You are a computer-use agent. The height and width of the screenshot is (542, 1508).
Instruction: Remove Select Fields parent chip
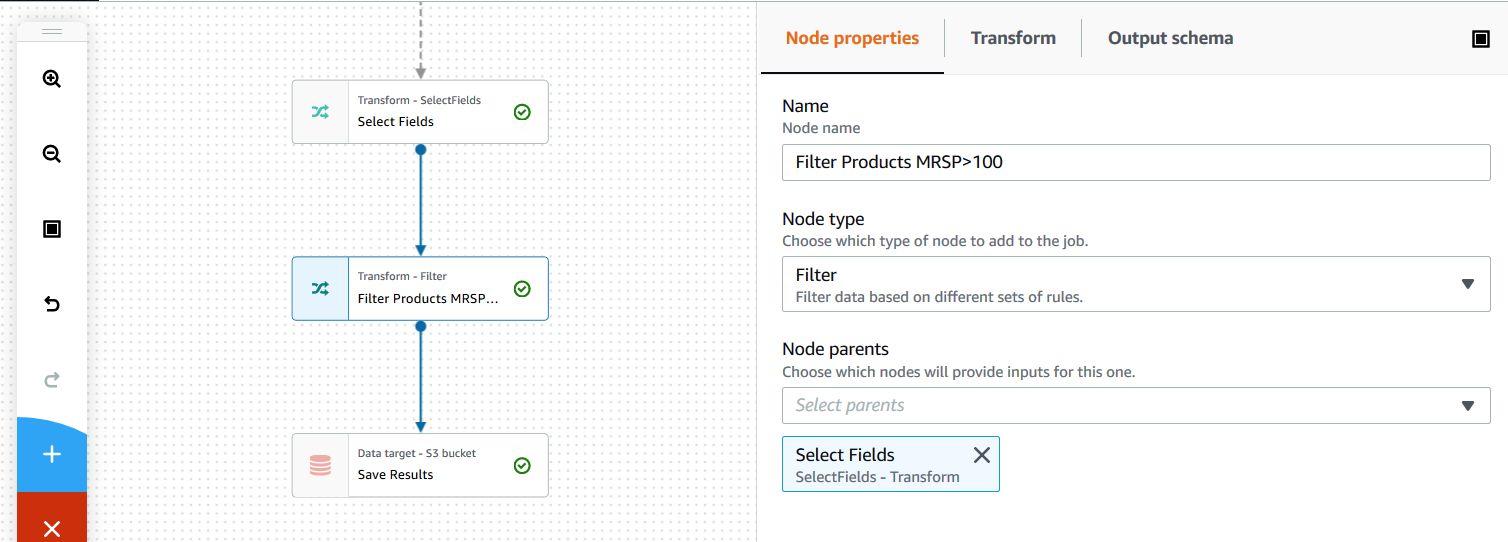[982, 455]
